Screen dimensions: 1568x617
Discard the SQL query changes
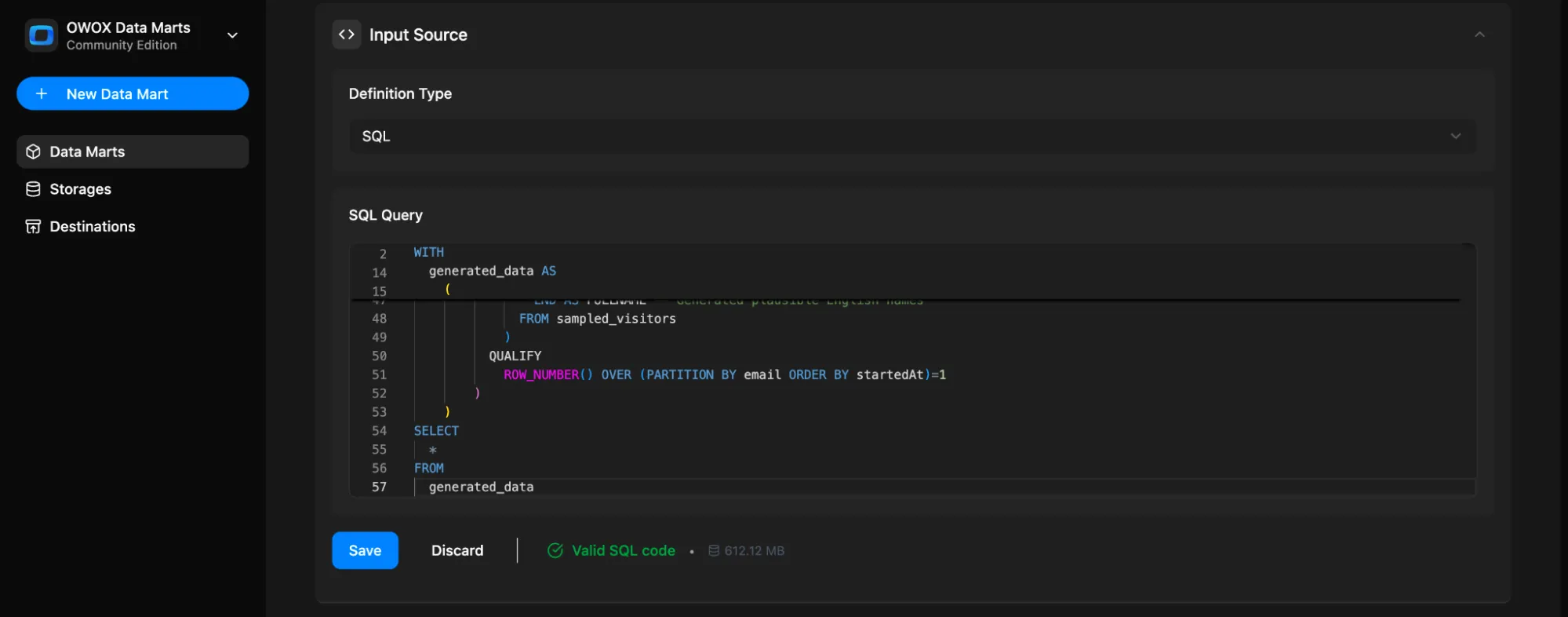pos(457,551)
